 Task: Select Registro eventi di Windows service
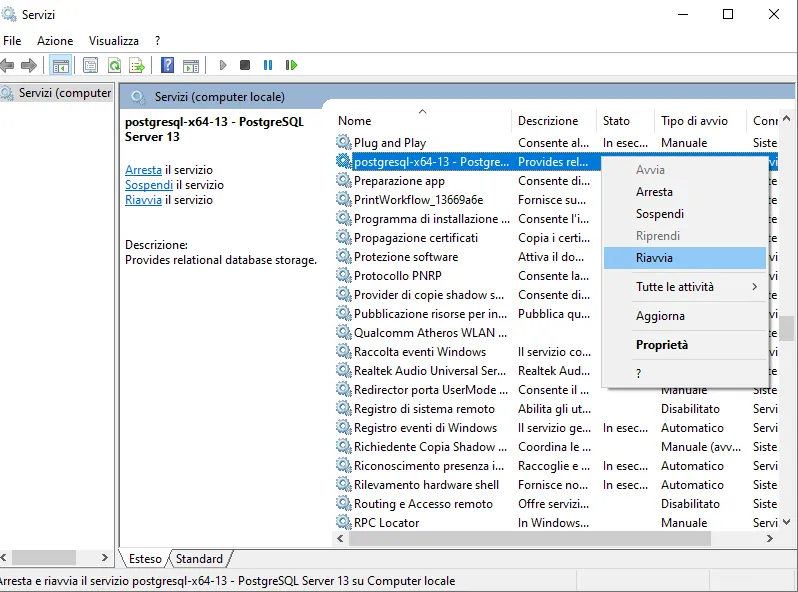click(425, 428)
